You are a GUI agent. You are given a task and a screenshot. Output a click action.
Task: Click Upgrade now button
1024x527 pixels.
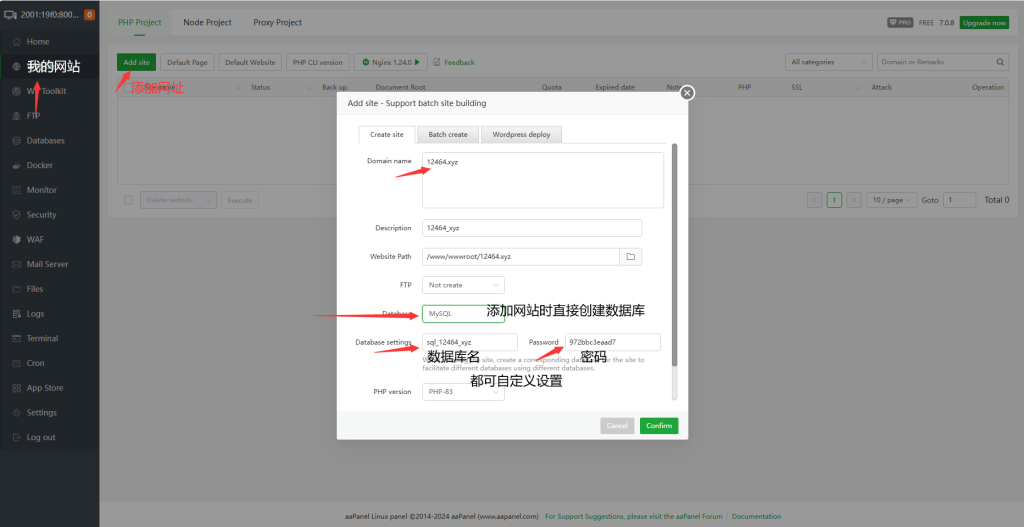[x=984, y=23]
